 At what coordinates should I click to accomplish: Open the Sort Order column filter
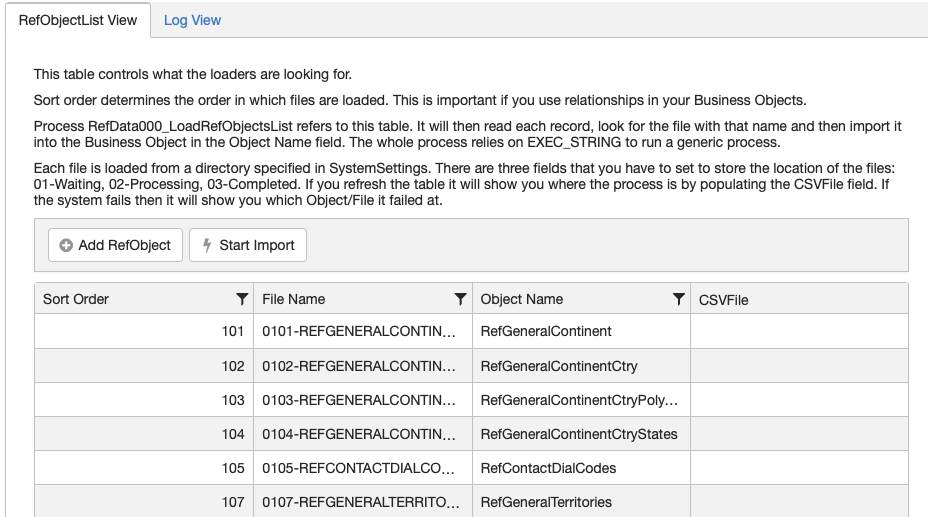241,299
